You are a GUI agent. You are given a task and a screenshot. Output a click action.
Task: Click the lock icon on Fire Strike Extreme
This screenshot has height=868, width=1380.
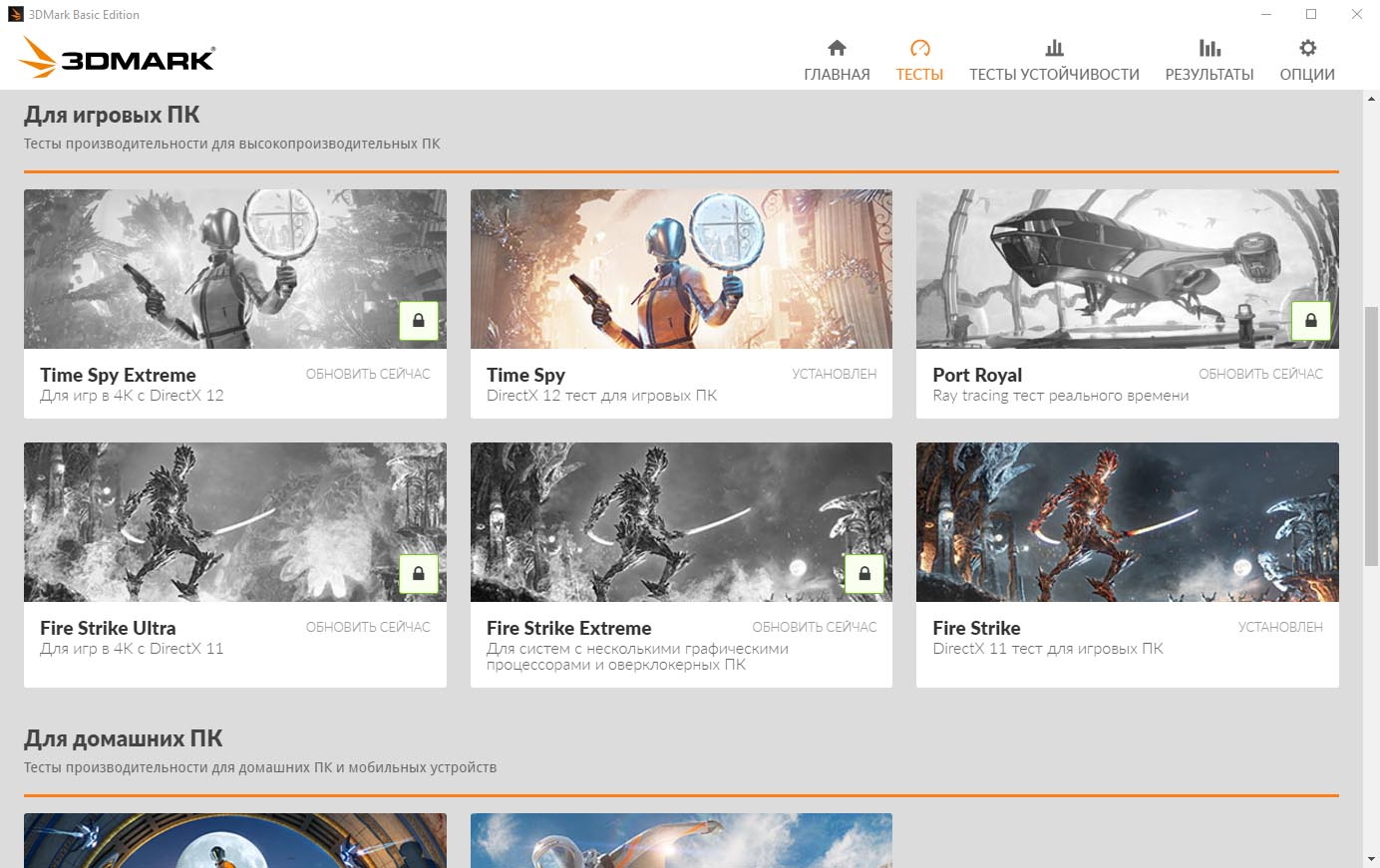pos(864,574)
